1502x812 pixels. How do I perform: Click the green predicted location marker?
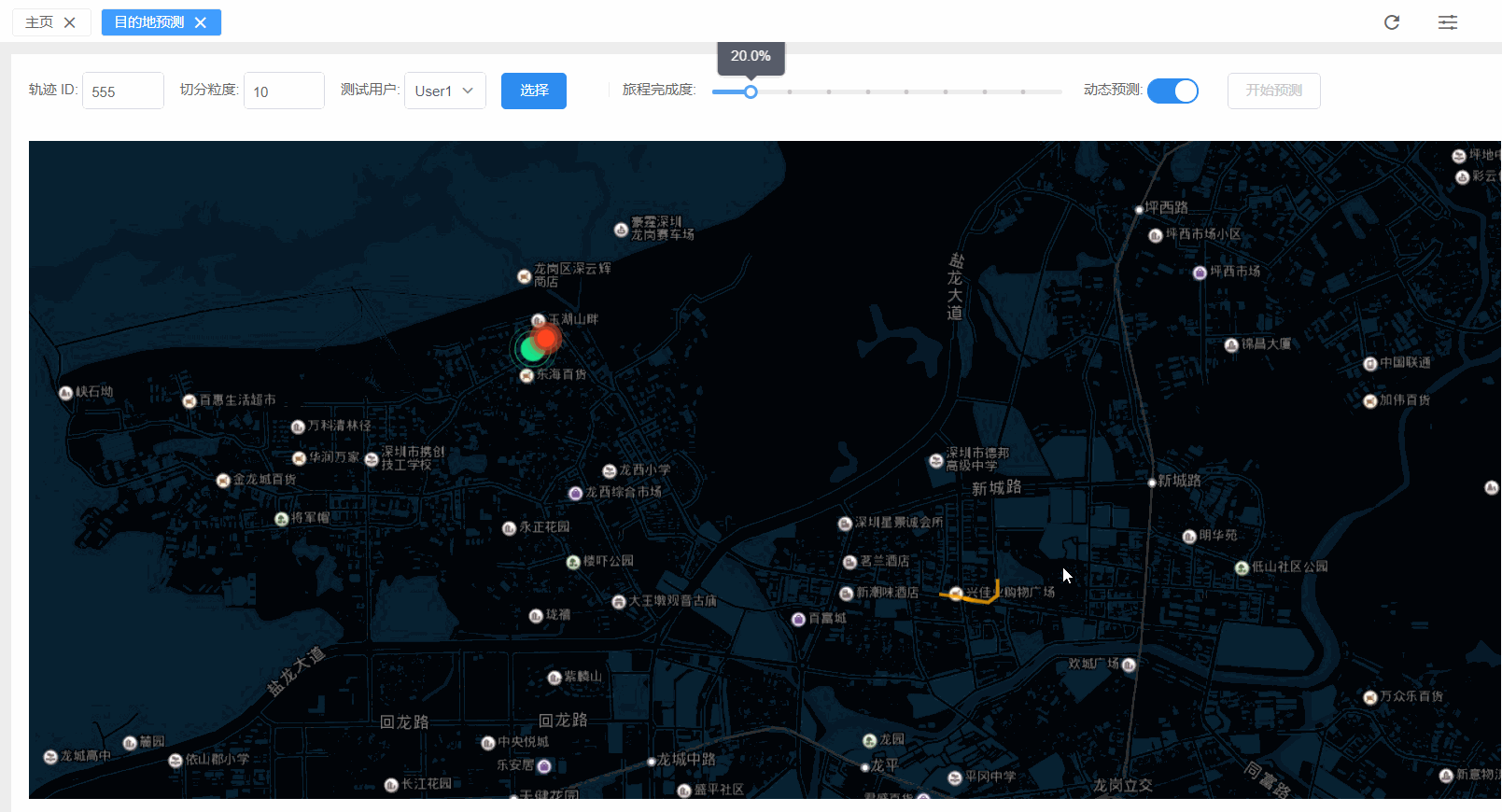pyautogui.click(x=530, y=350)
